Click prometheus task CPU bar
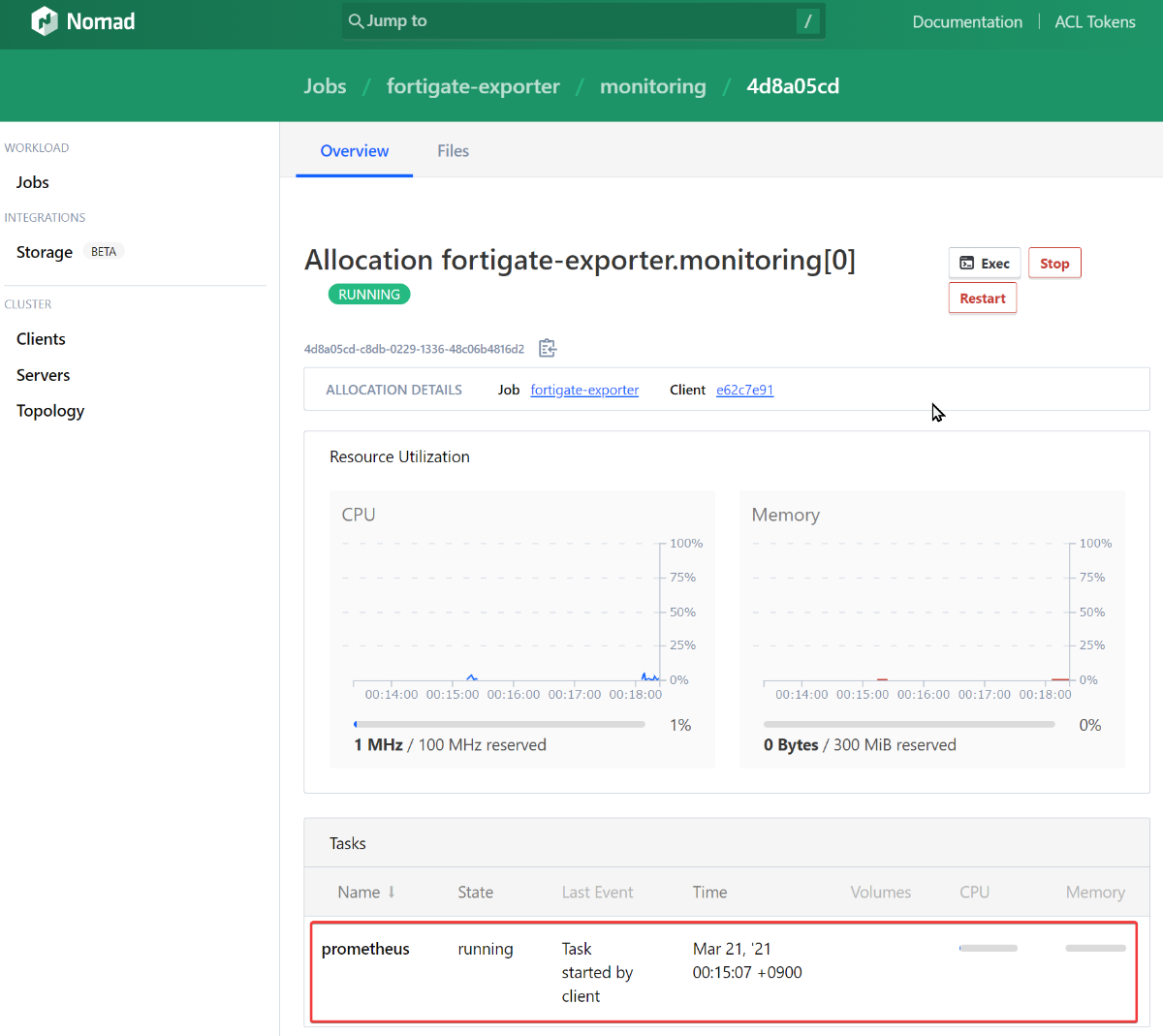Image resolution: width=1163 pixels, height=1036 pixels. pyautogui.click(x=988, y=948)
